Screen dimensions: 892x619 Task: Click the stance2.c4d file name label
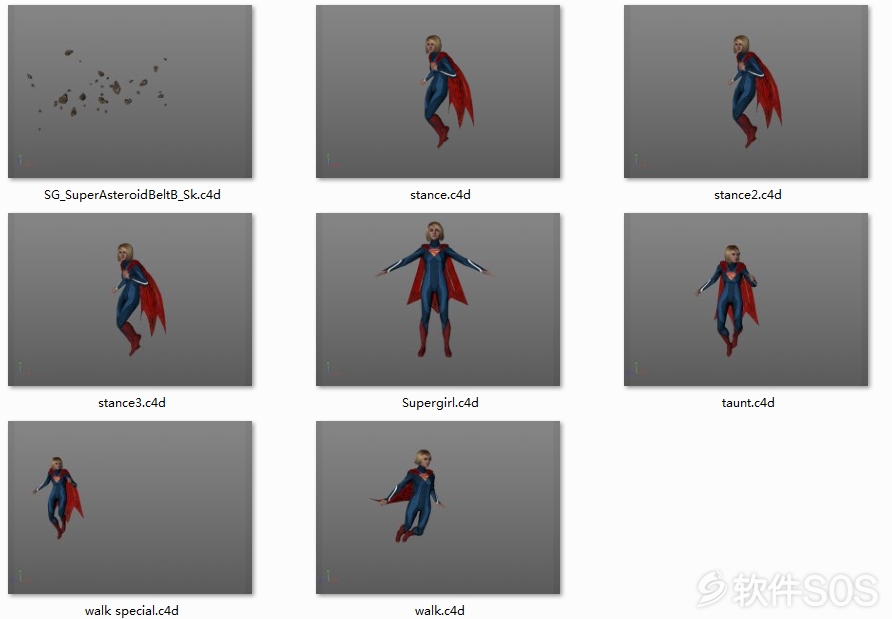(x=748, y=195)
